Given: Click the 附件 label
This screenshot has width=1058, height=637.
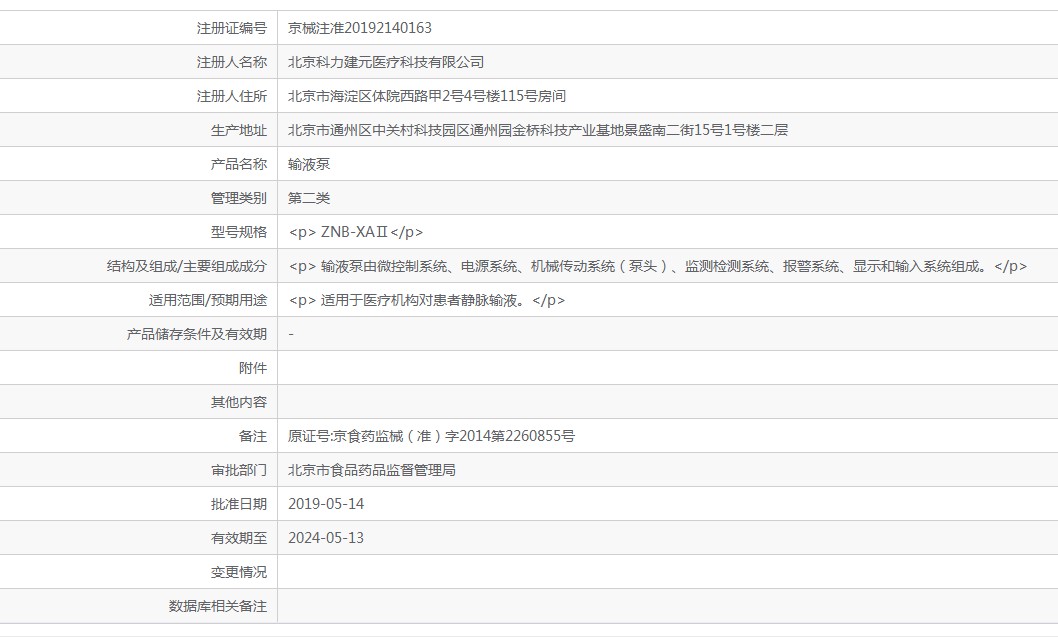Looking at the screenshot, I should click(x=253, y=368).
